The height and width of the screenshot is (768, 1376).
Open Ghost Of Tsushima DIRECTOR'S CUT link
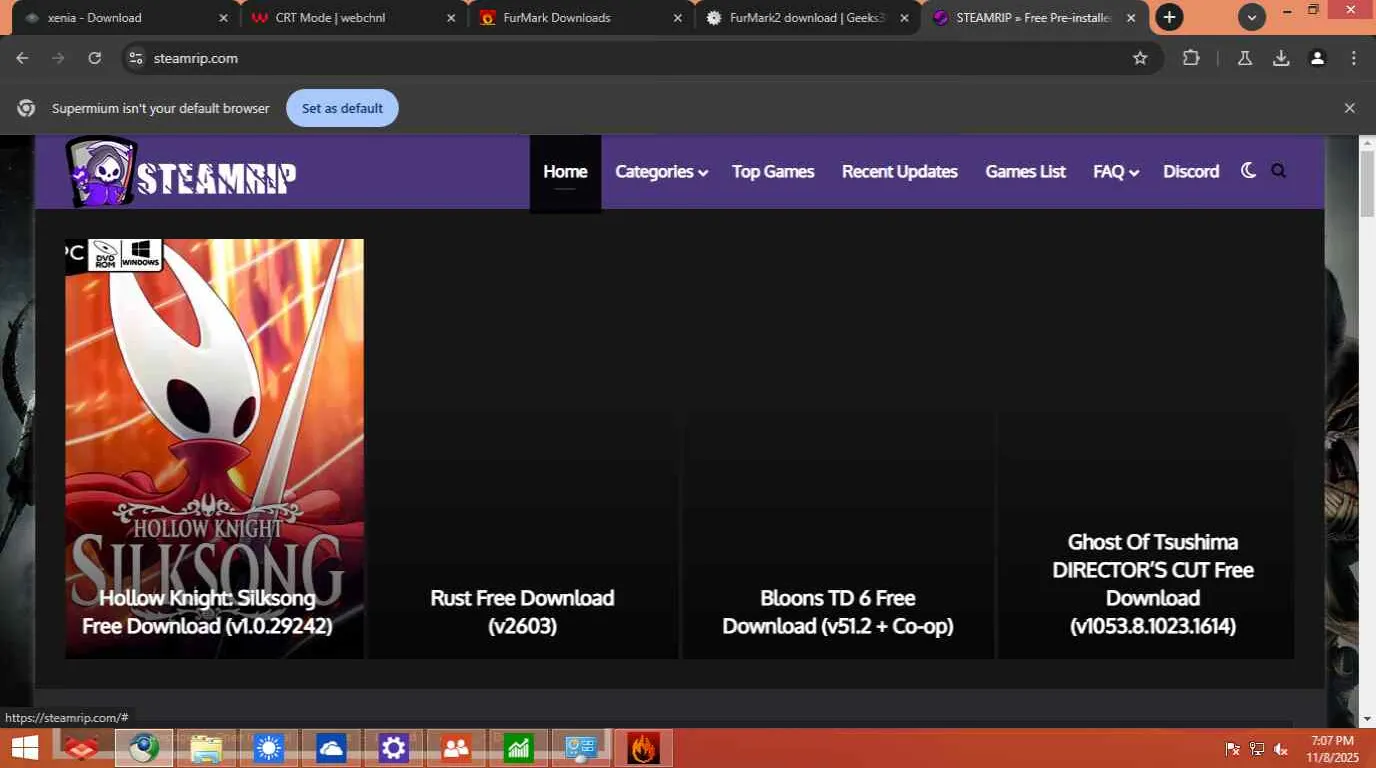tap(1153, 584)
